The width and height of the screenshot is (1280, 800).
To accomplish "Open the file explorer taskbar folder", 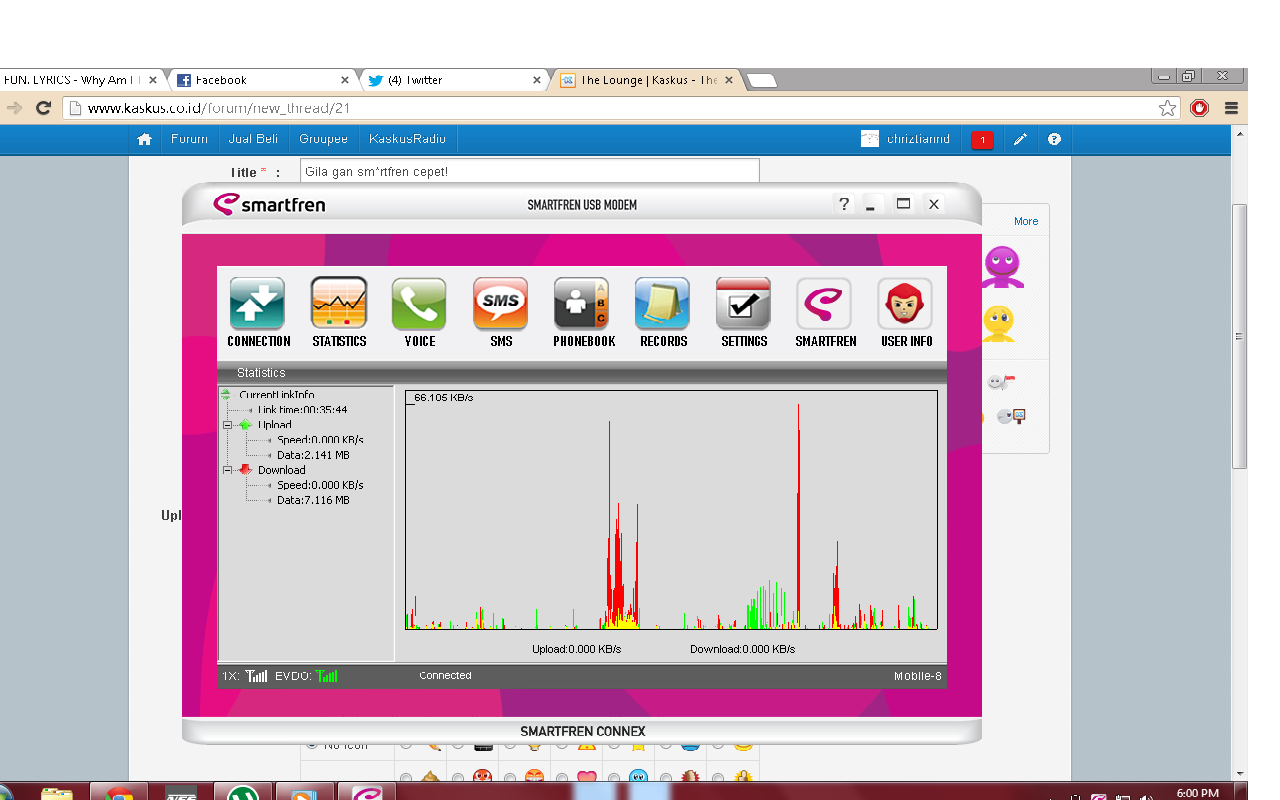I will coord(57,795).
